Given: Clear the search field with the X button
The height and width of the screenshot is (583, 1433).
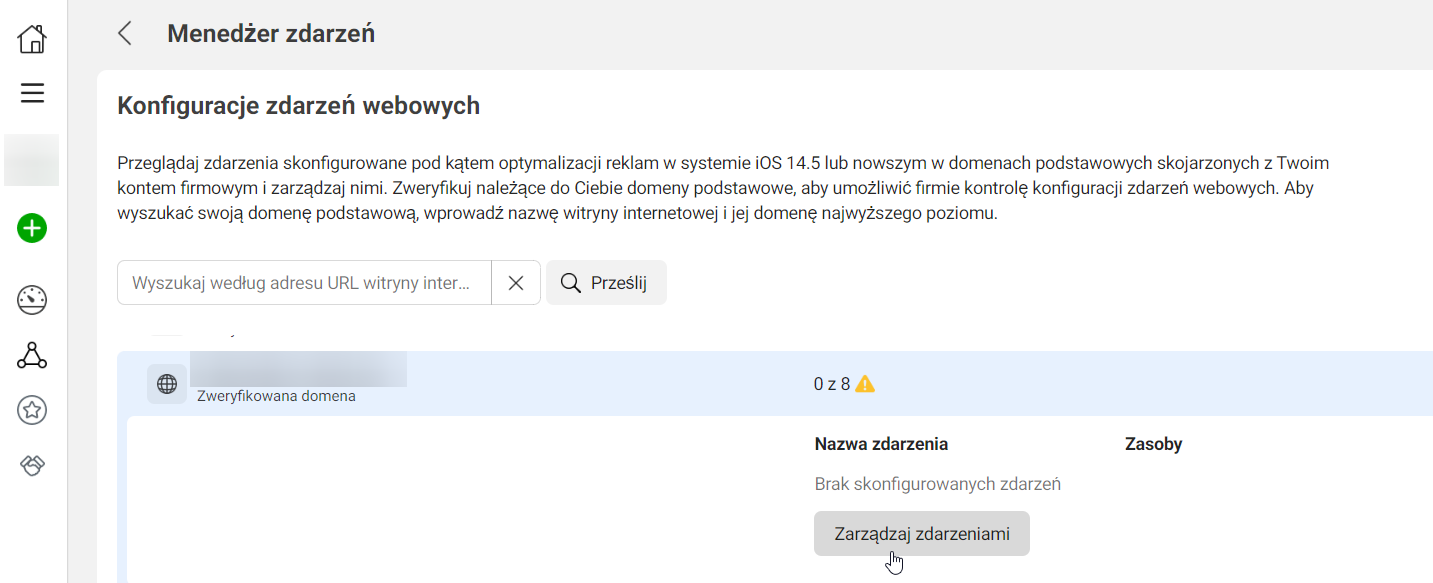Looking at the screenshot, I should coord(516,282).
